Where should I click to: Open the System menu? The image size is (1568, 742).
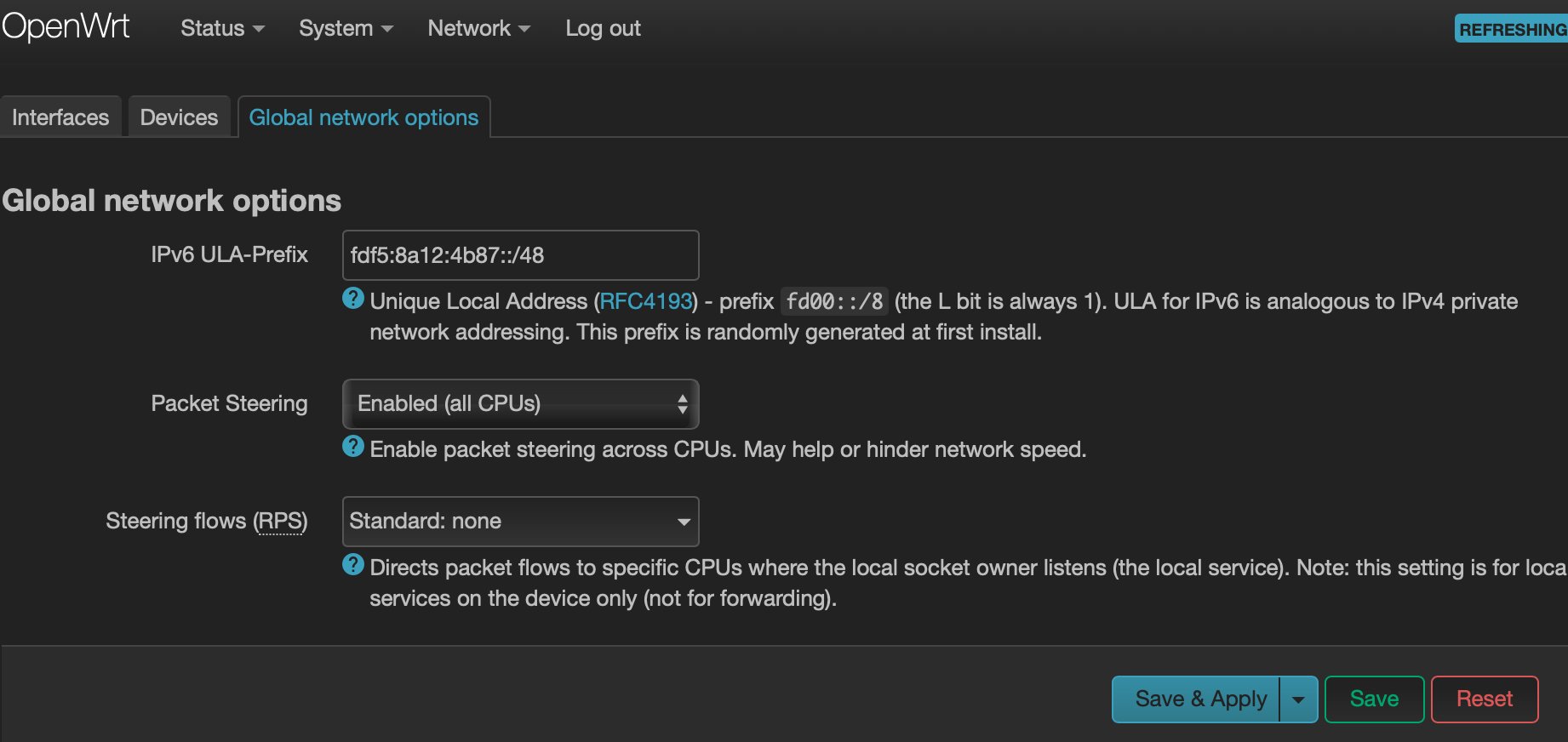tap(346, 28)
